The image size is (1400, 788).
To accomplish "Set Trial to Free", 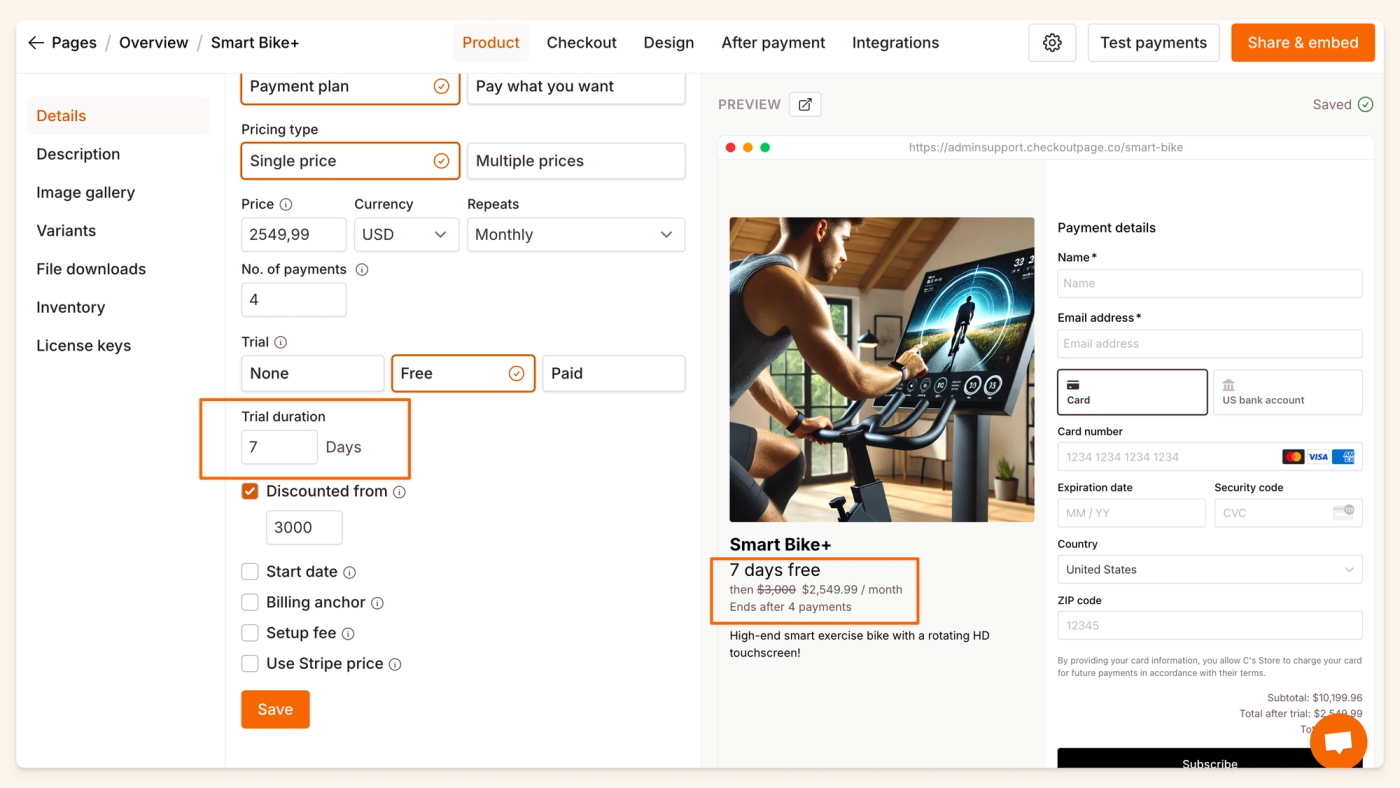I will click(x=463, y=373).
